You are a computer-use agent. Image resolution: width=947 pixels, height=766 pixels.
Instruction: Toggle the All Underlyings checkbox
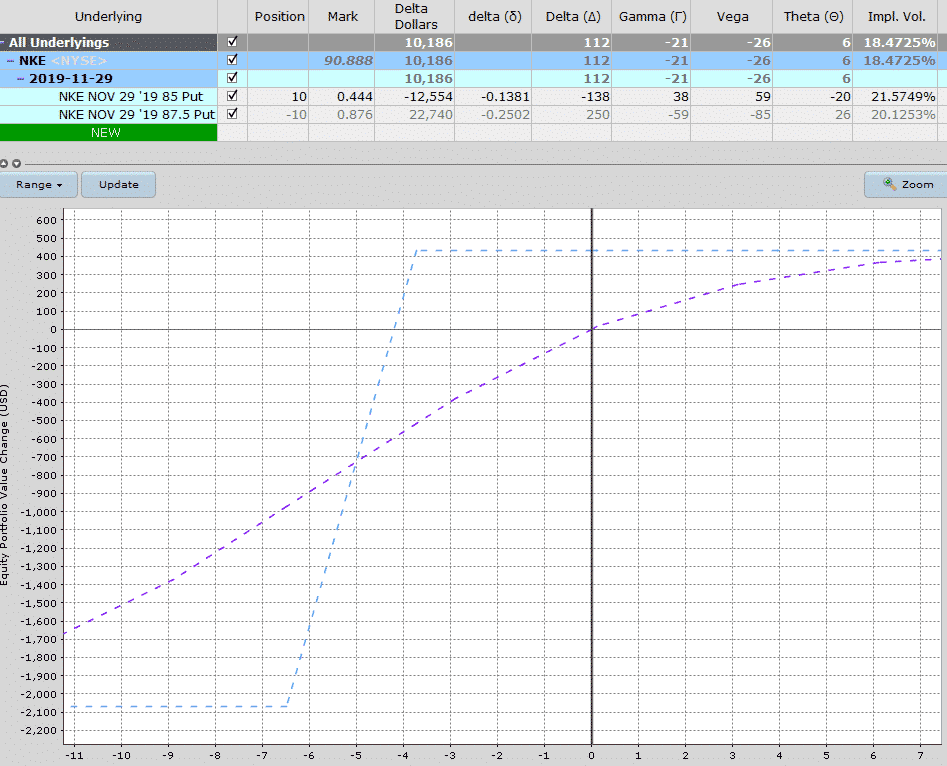pos(232,42)
